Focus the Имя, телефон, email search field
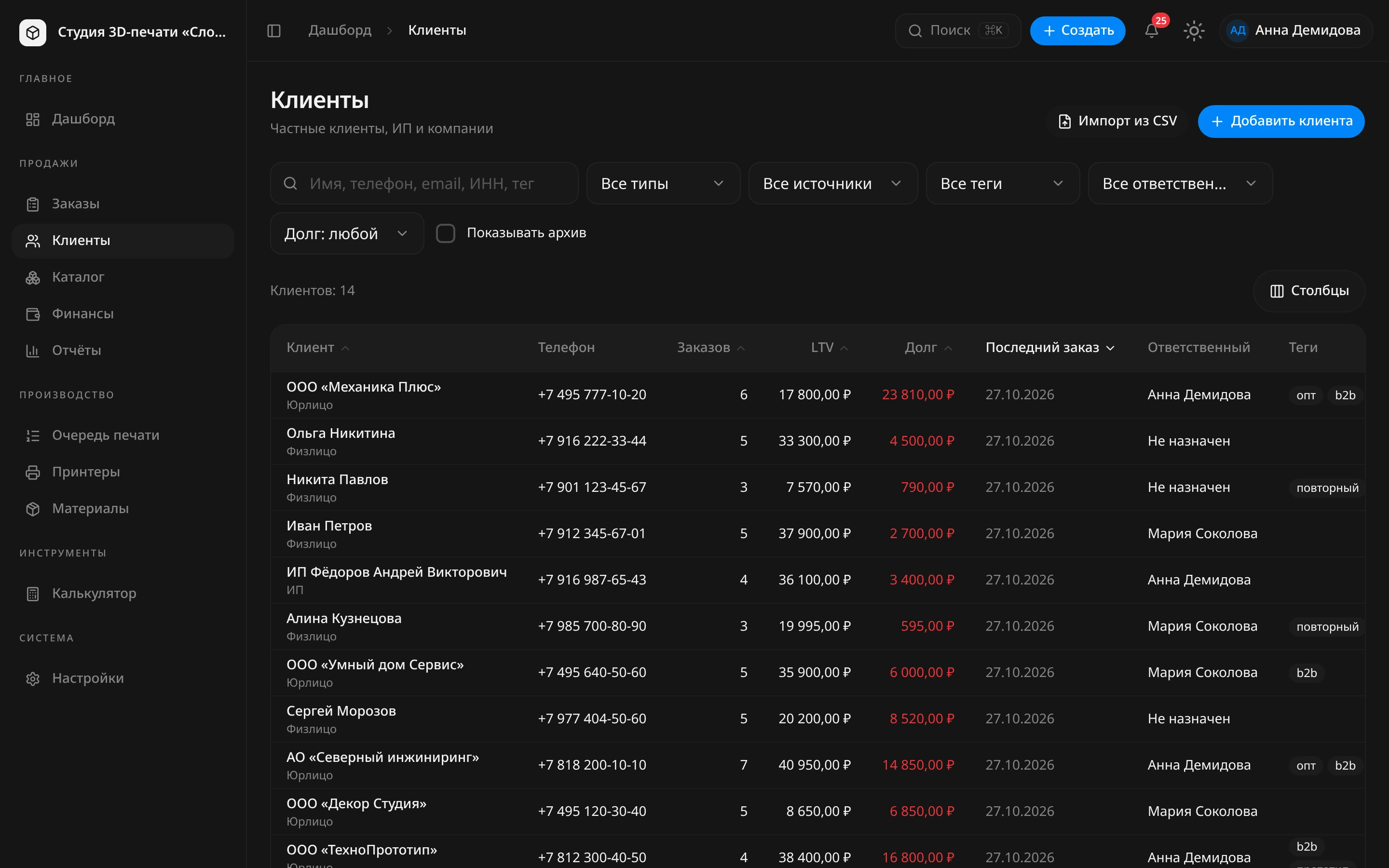The width and height of the screenshot is (1389, 868). click(x=424, y=183)
